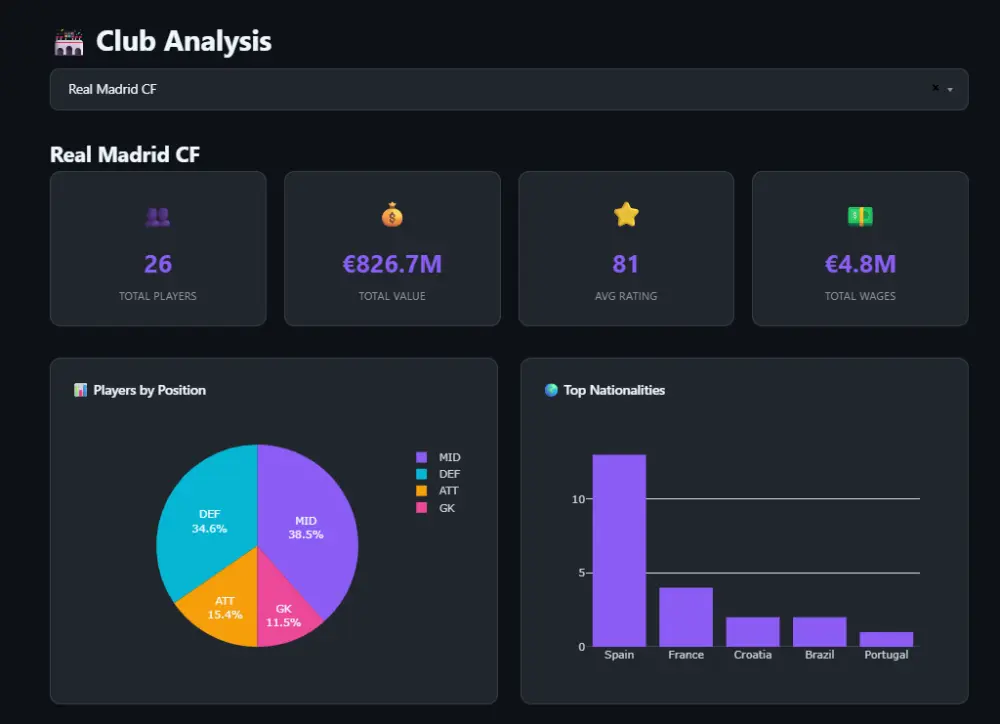Click the green banknote Total Wages icon
Viewport: 1000px width, 724px height.
(x=860, y=216)
